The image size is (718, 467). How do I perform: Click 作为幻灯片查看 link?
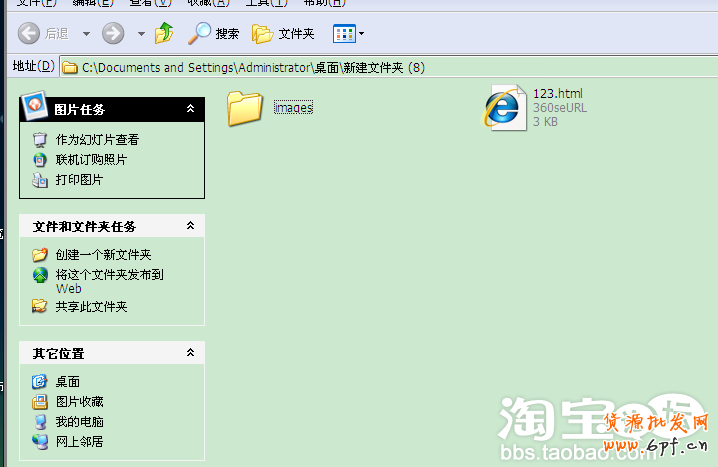point(97,140)
